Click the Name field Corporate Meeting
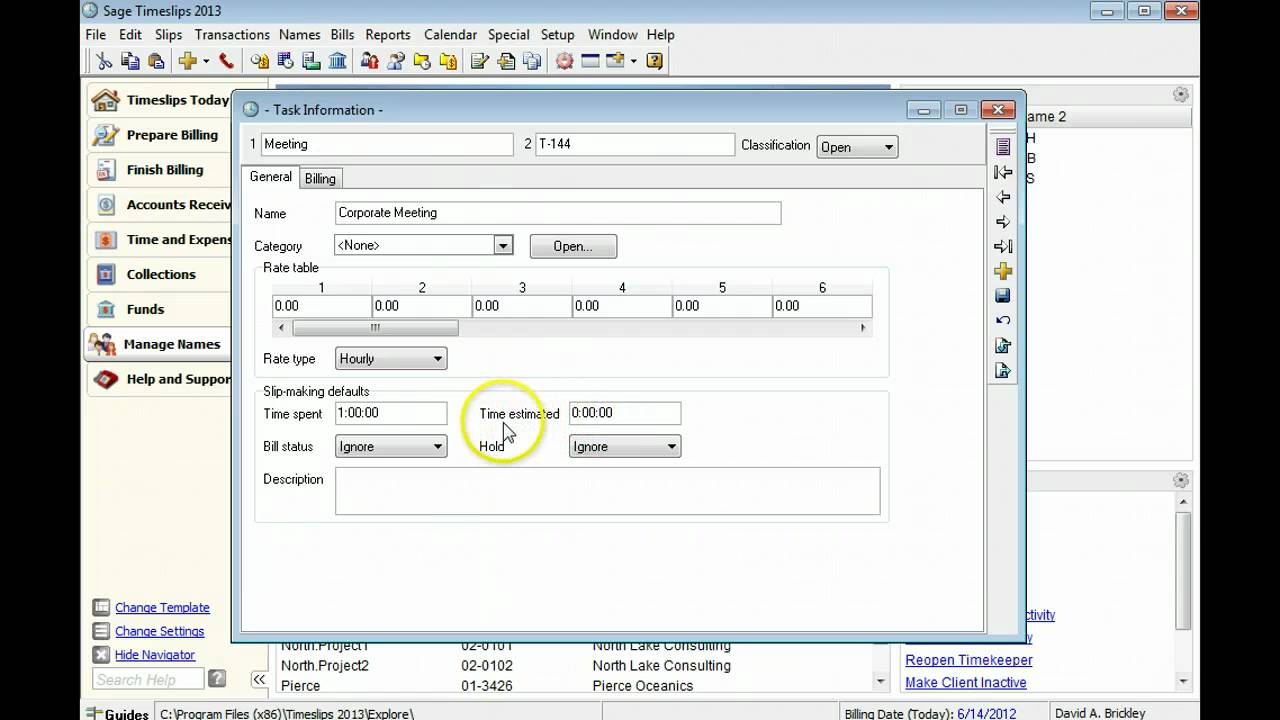 click(x=558, y=213)
